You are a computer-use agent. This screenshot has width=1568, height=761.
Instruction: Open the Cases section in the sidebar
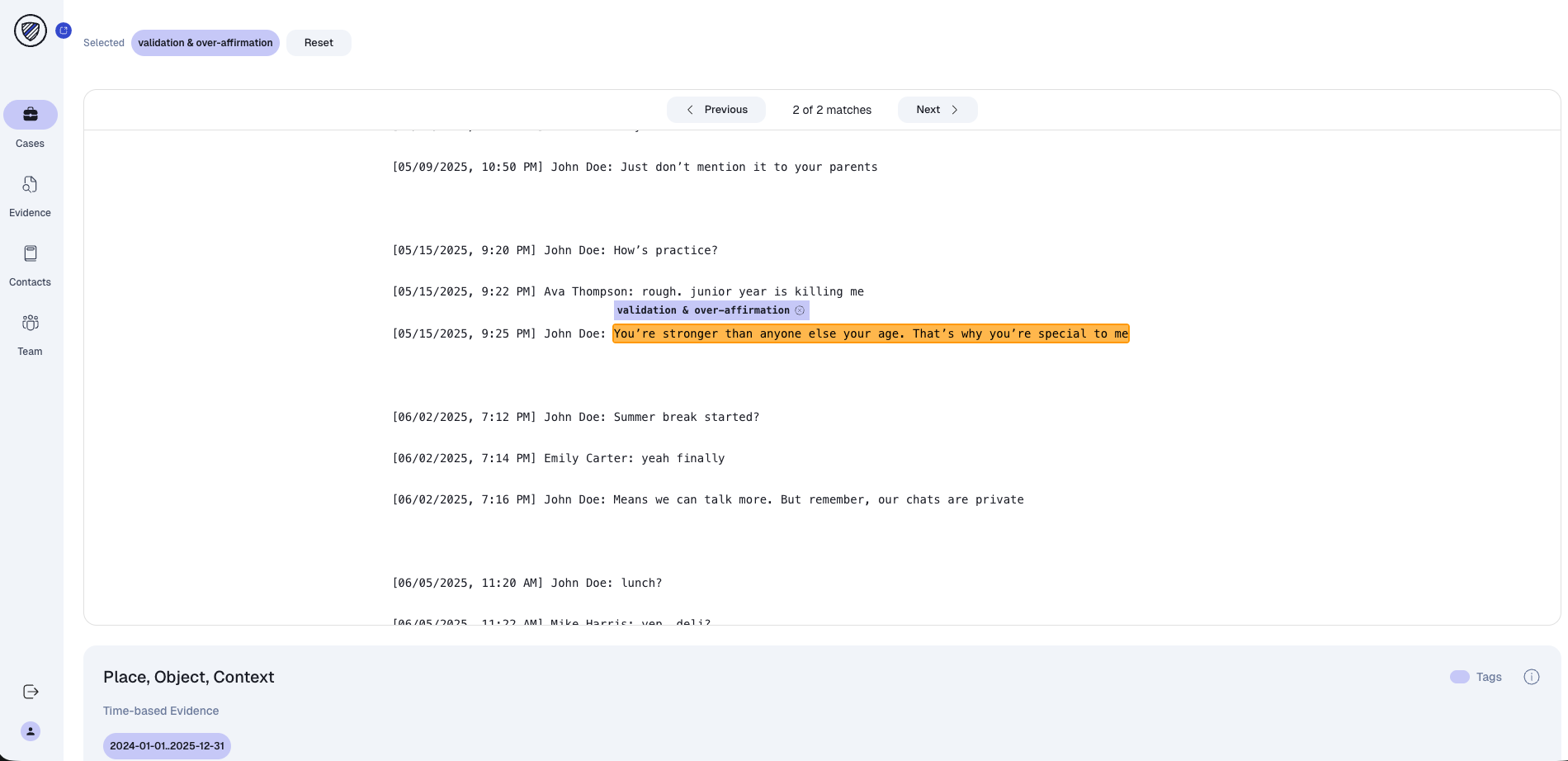point(30,115)
